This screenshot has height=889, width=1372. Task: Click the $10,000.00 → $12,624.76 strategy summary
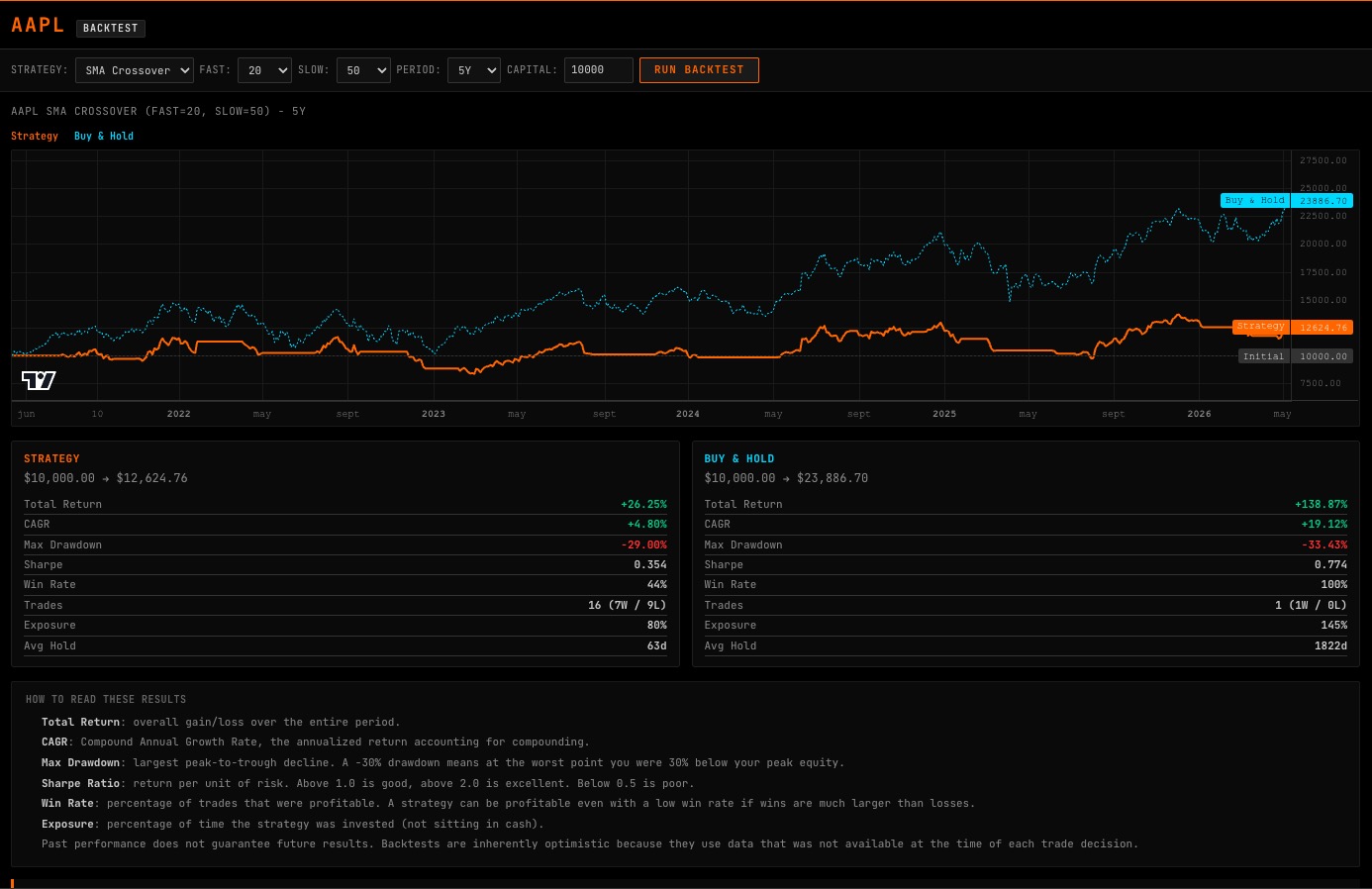click(106, 478)
